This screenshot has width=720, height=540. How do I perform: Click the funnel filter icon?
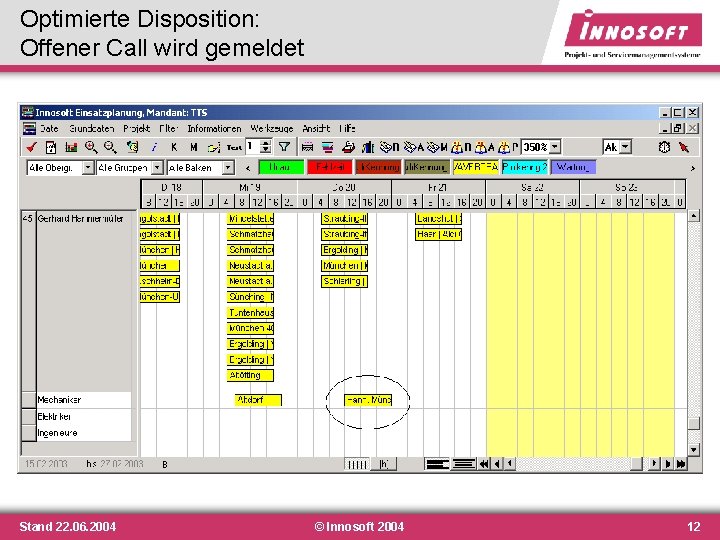[284, 147]
